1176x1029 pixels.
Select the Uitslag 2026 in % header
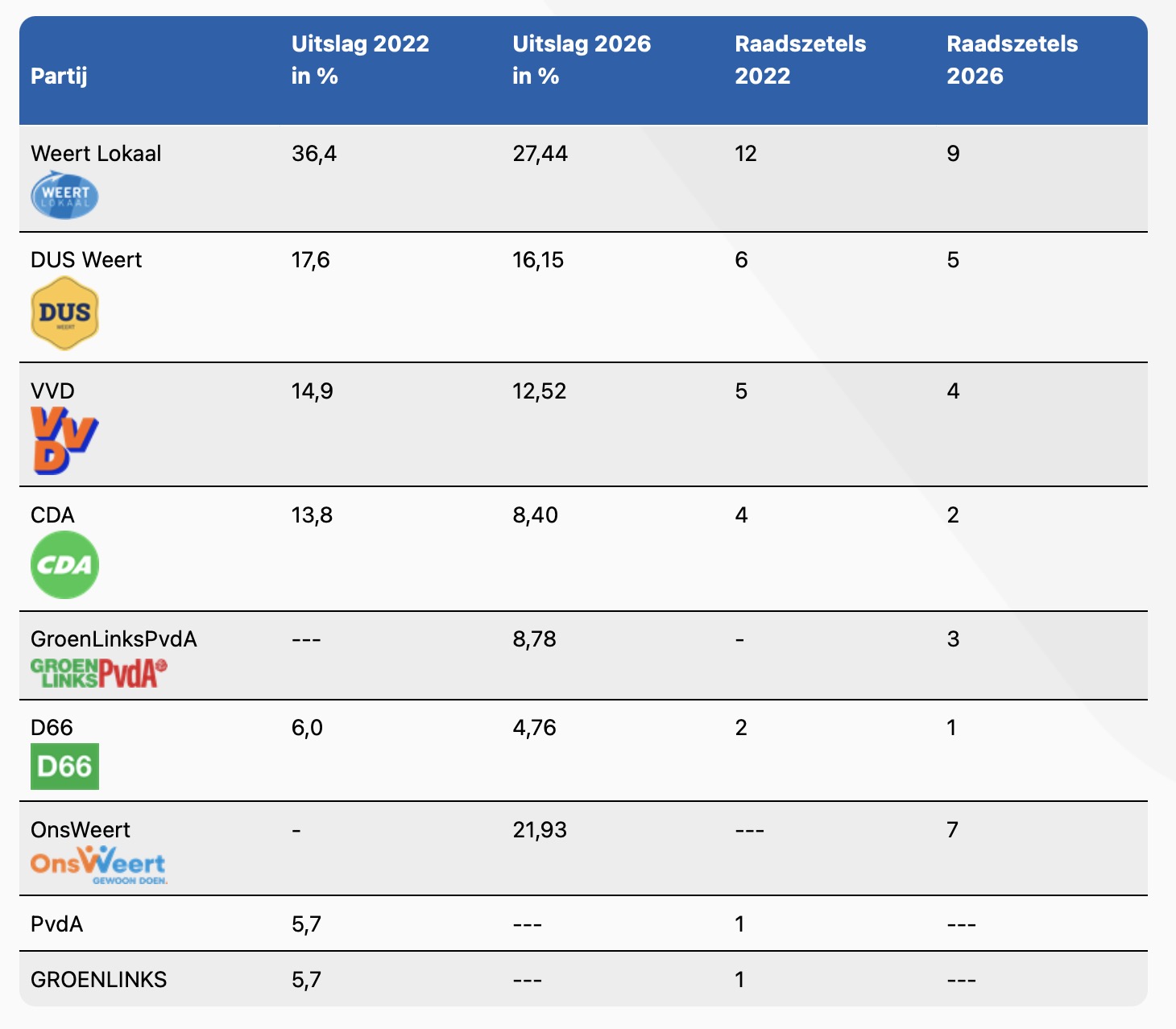click(x=582, y=60)
